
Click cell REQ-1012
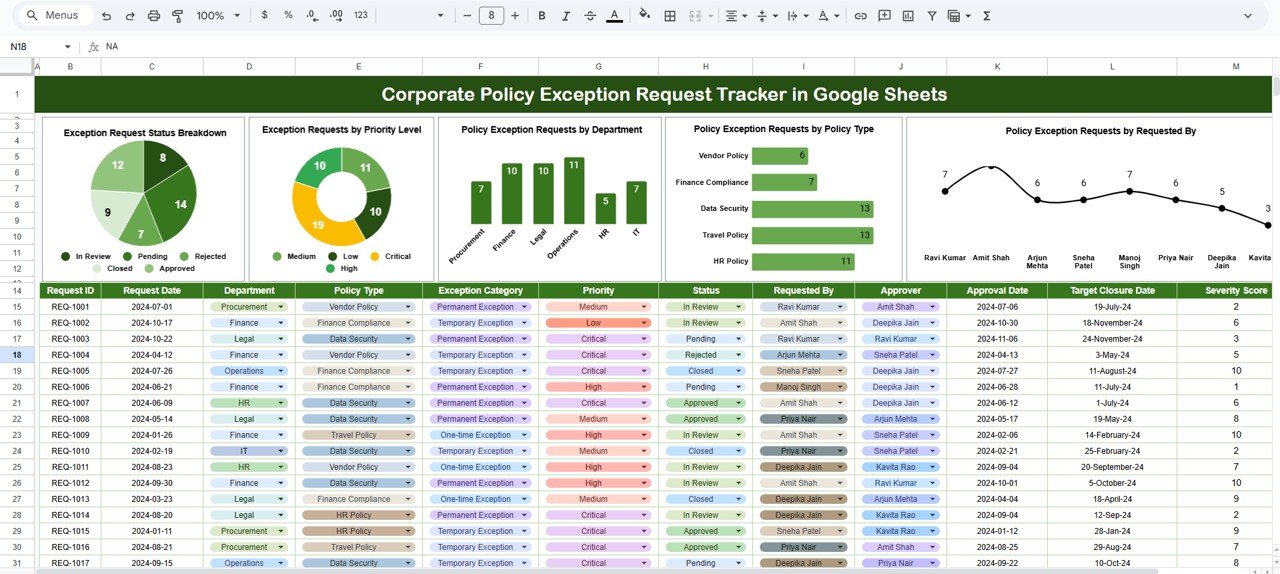(70, 483)
